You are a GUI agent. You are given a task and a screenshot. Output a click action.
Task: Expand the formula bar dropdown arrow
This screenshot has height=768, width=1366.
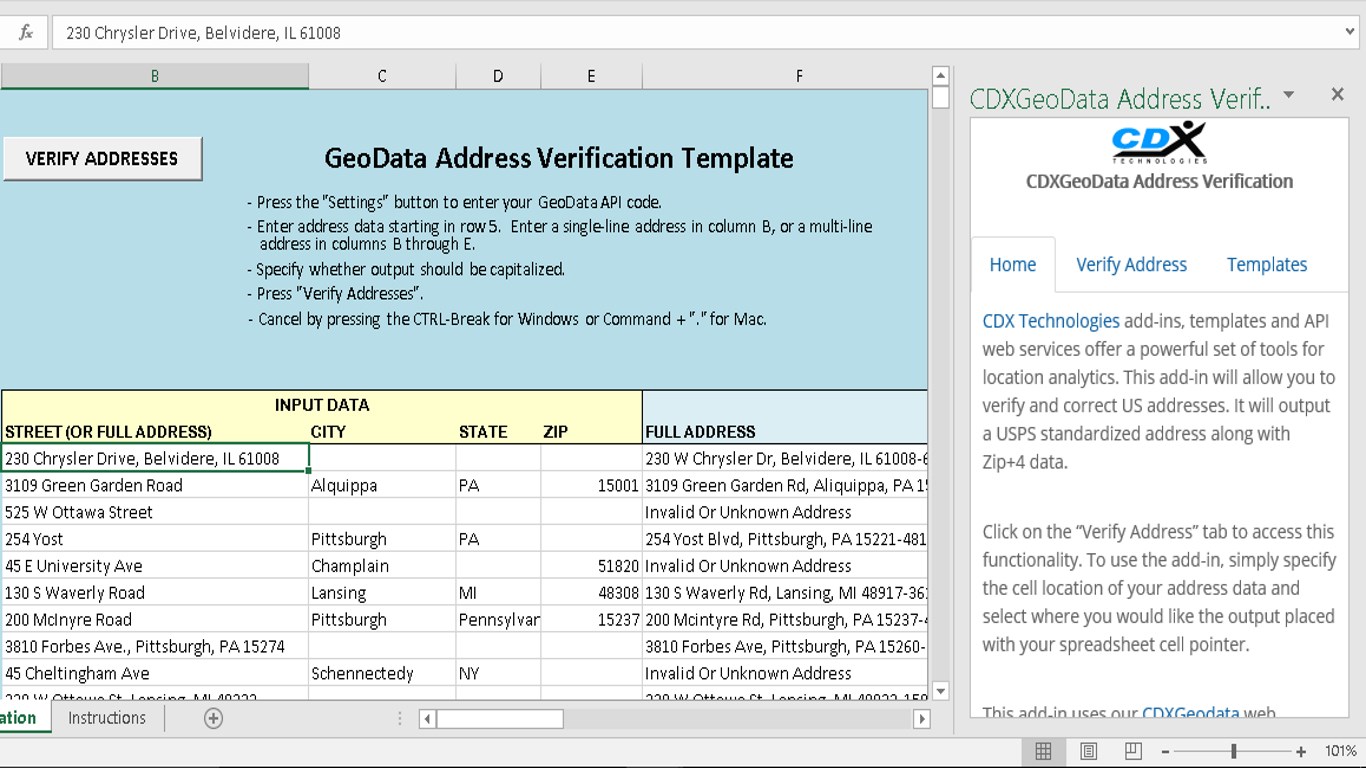(1350, 33)
